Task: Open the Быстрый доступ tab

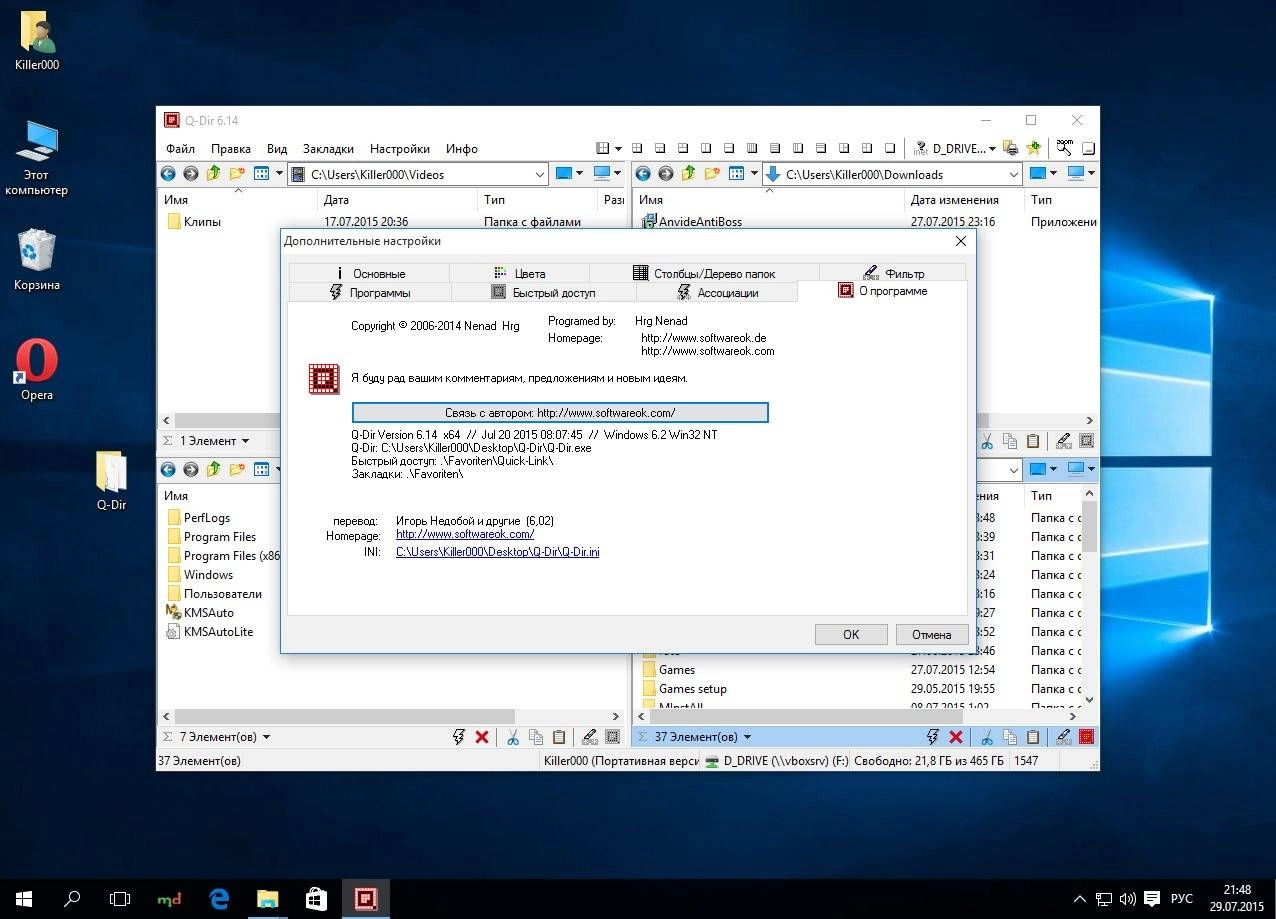Action: pos(543,292)
